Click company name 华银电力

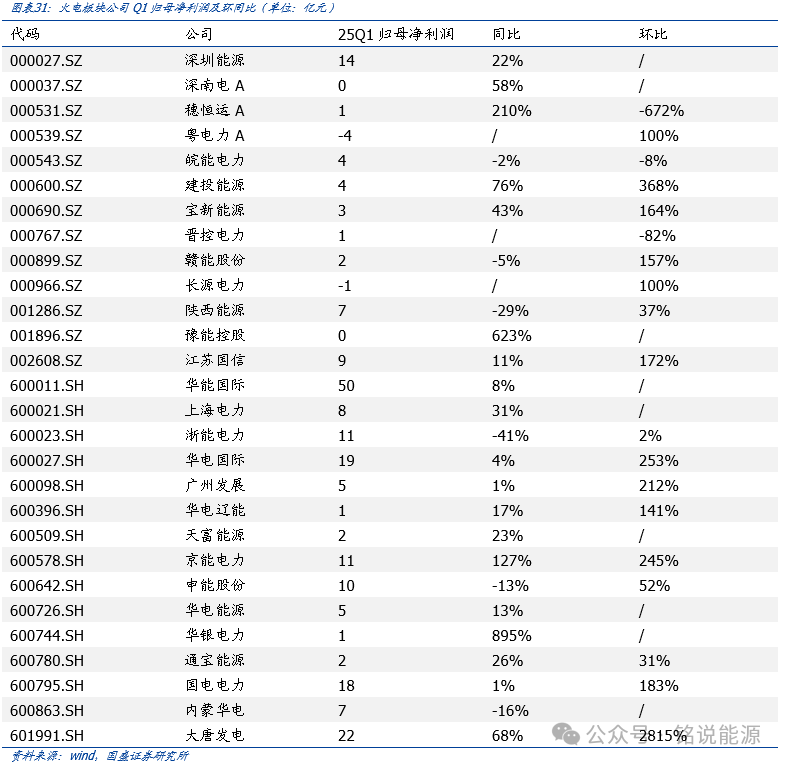coord(215,636)
